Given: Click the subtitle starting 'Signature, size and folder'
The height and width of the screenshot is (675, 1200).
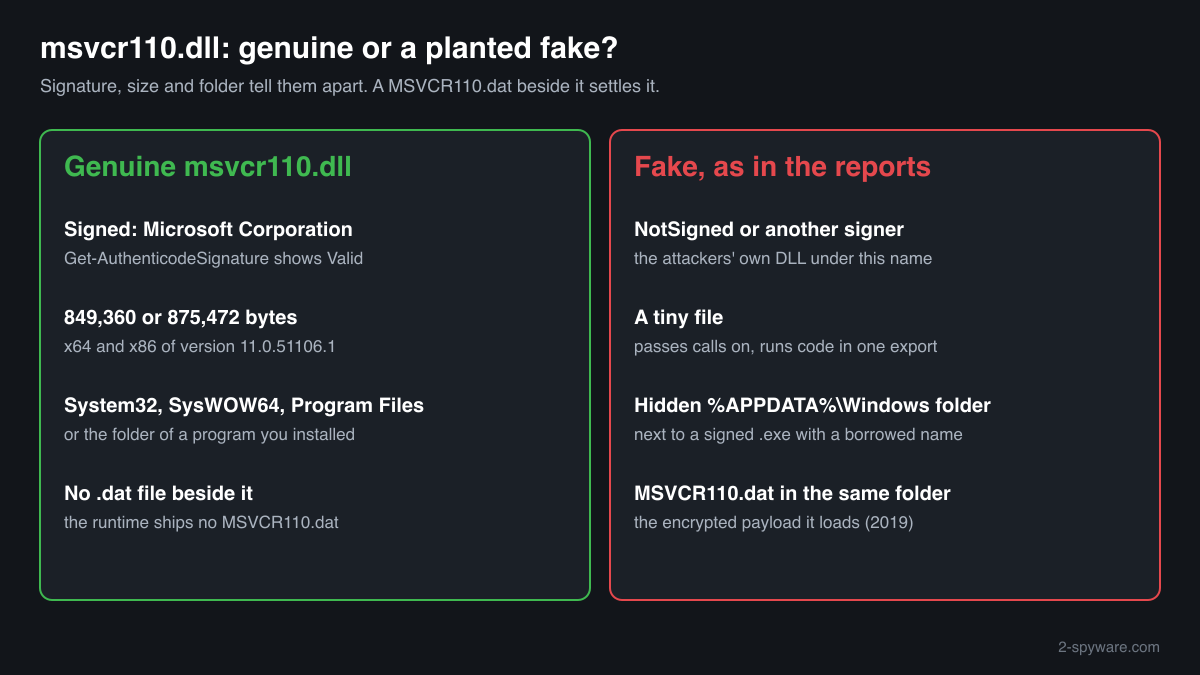Looking at the screenshot, I should pyautogui.click(x=349, y=86).
